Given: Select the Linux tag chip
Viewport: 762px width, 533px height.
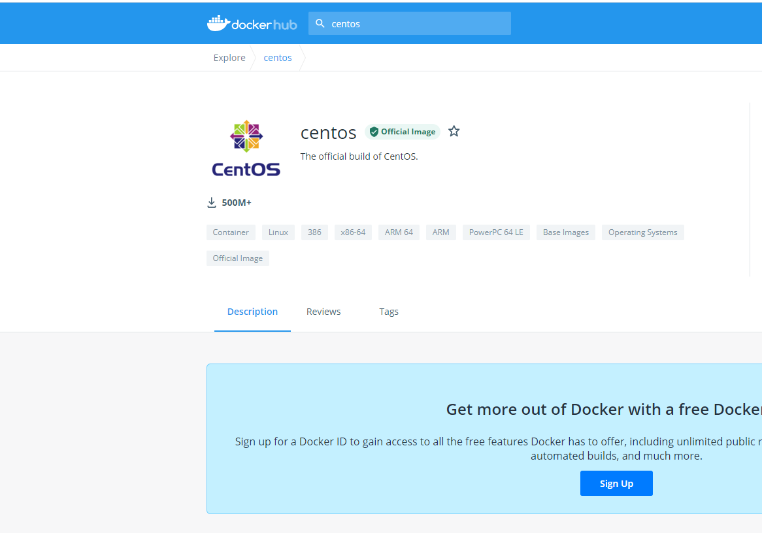Looking at the screenshot, I should coord(278,232).
